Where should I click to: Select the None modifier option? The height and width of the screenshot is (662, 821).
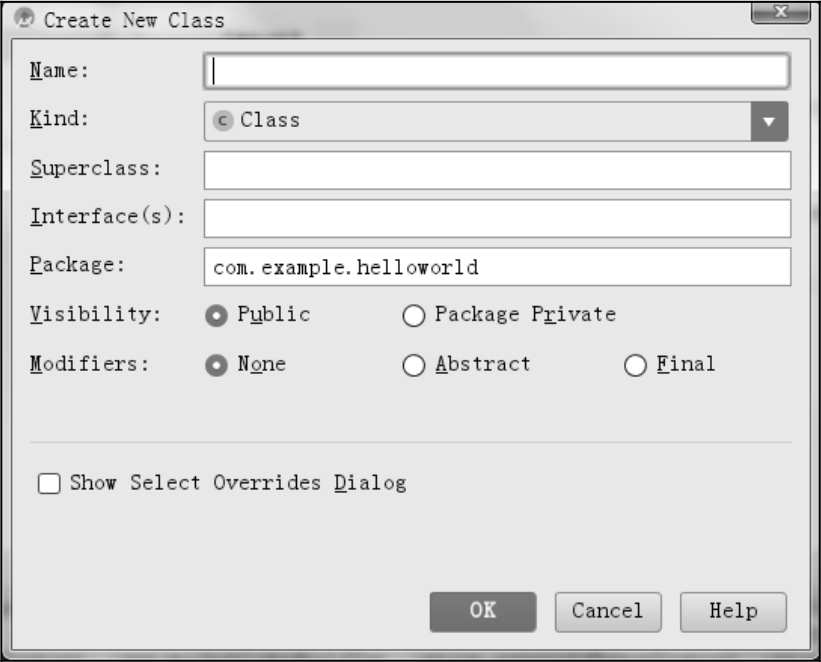click(215, 365)
